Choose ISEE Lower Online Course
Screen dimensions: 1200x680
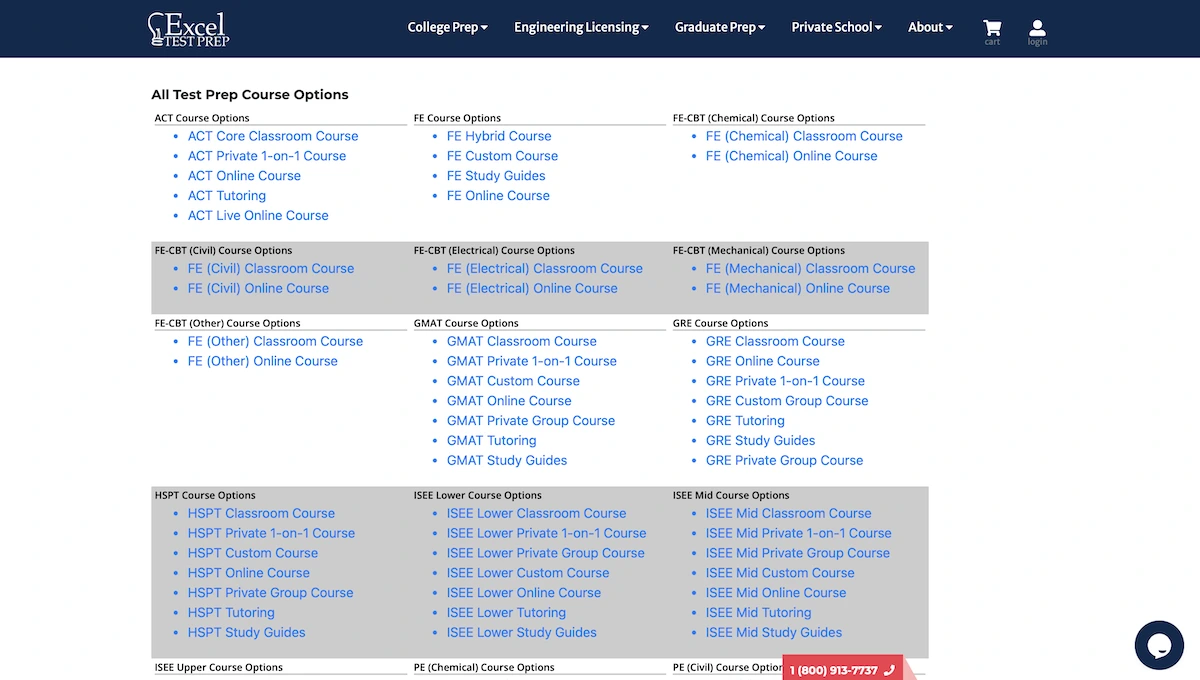pos(523,593)
